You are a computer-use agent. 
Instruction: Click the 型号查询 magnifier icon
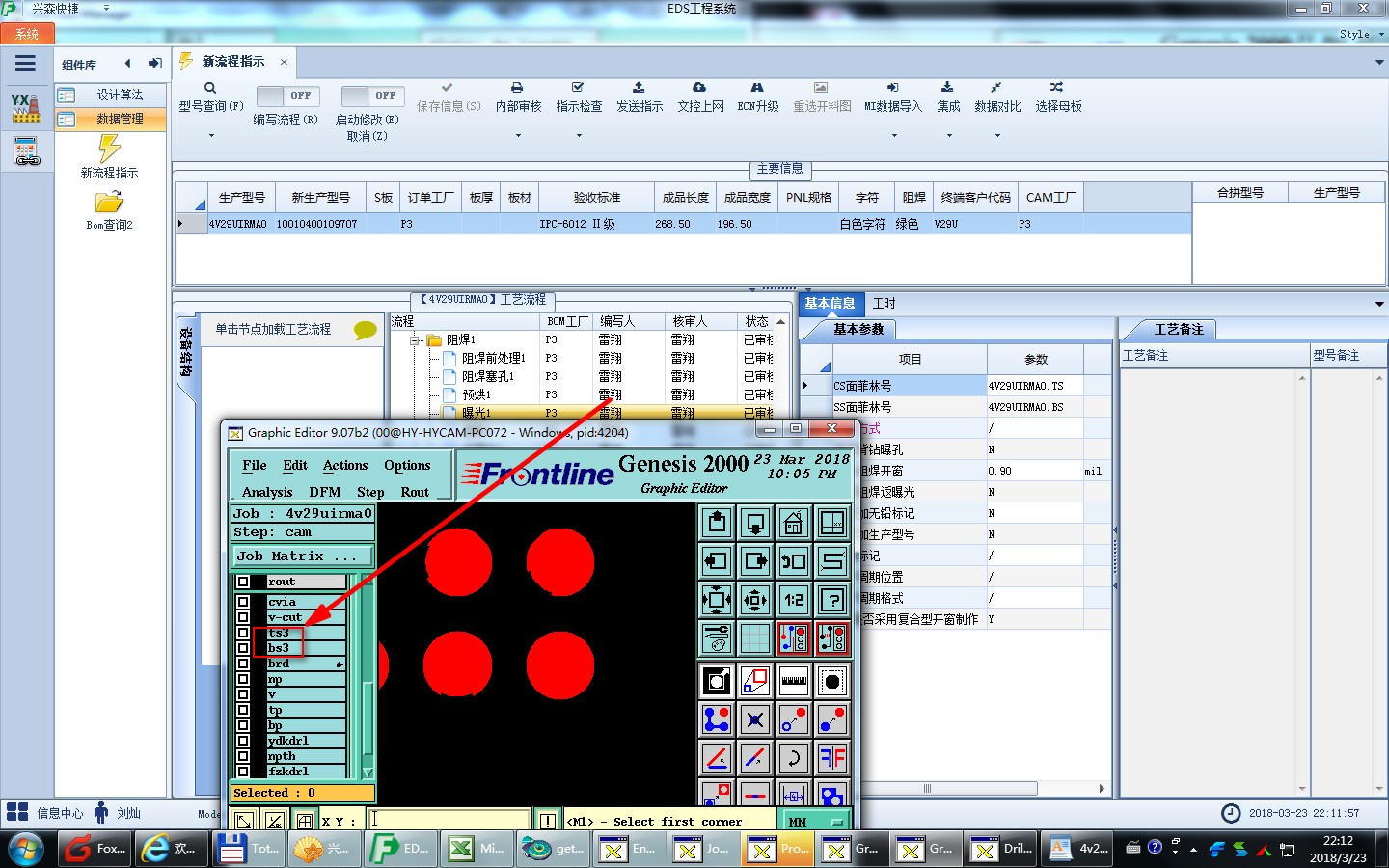210,88
